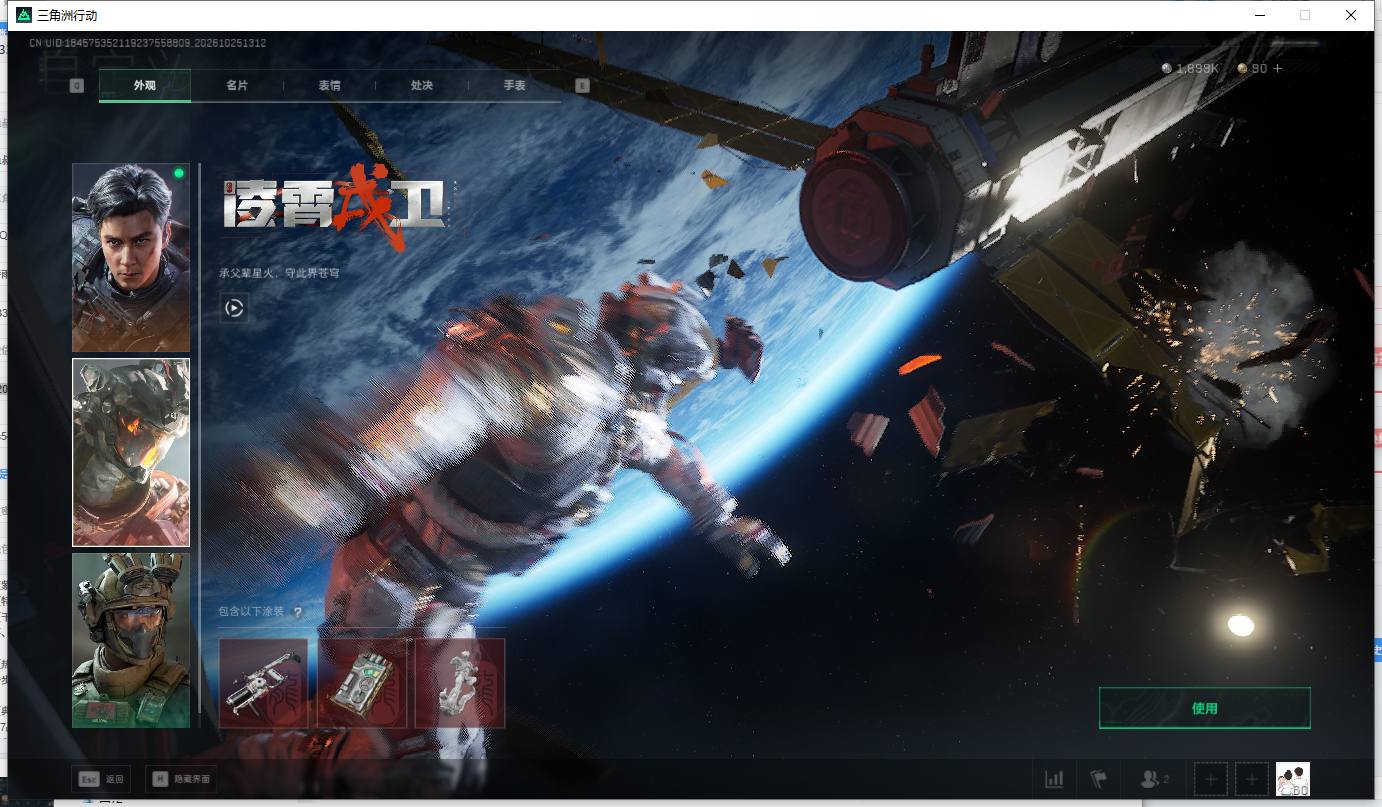The height and width of the screenshot is (807, 1382).
Task: Select the armored red-helmet skin thumbnail
Action: click(131, 452)
